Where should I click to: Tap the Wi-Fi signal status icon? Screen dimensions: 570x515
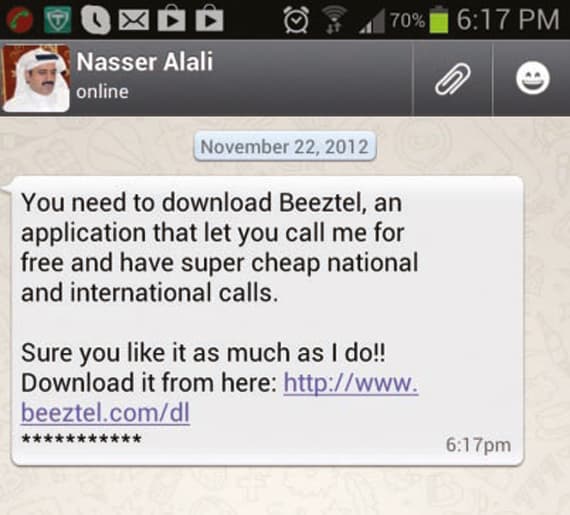[334, 20]
